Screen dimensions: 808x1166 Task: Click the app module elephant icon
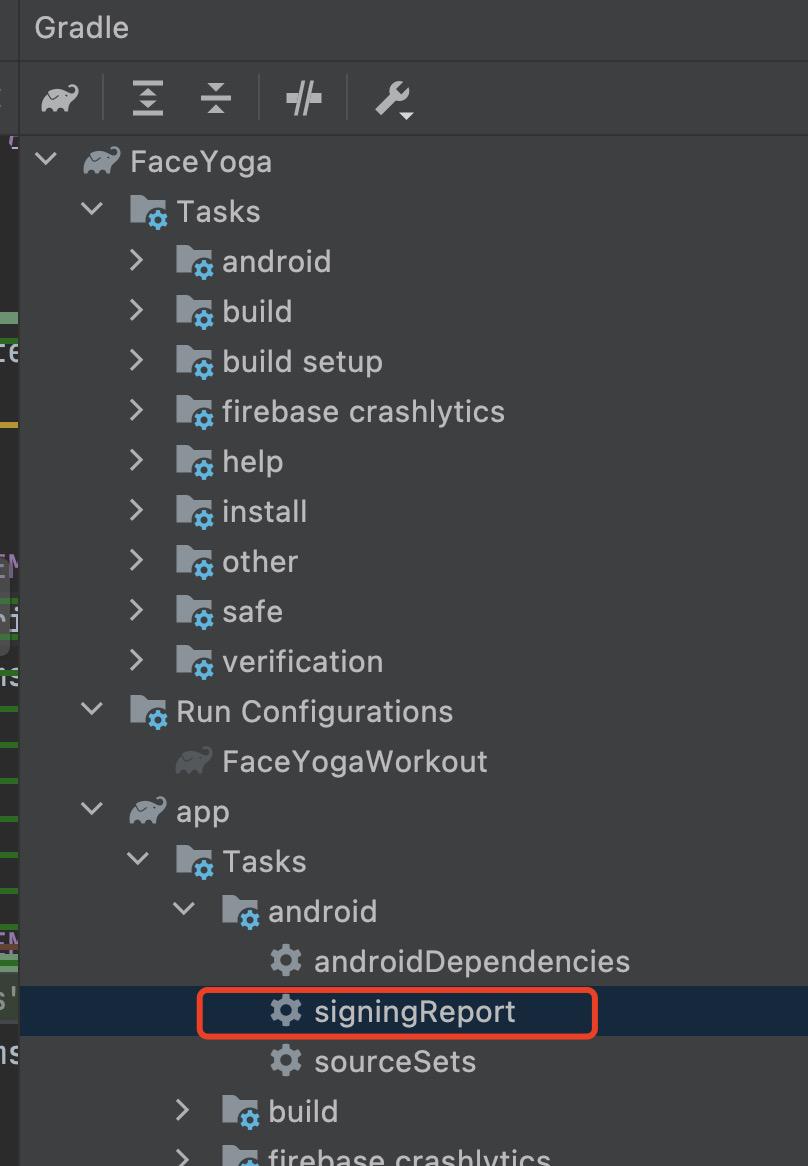147,811
